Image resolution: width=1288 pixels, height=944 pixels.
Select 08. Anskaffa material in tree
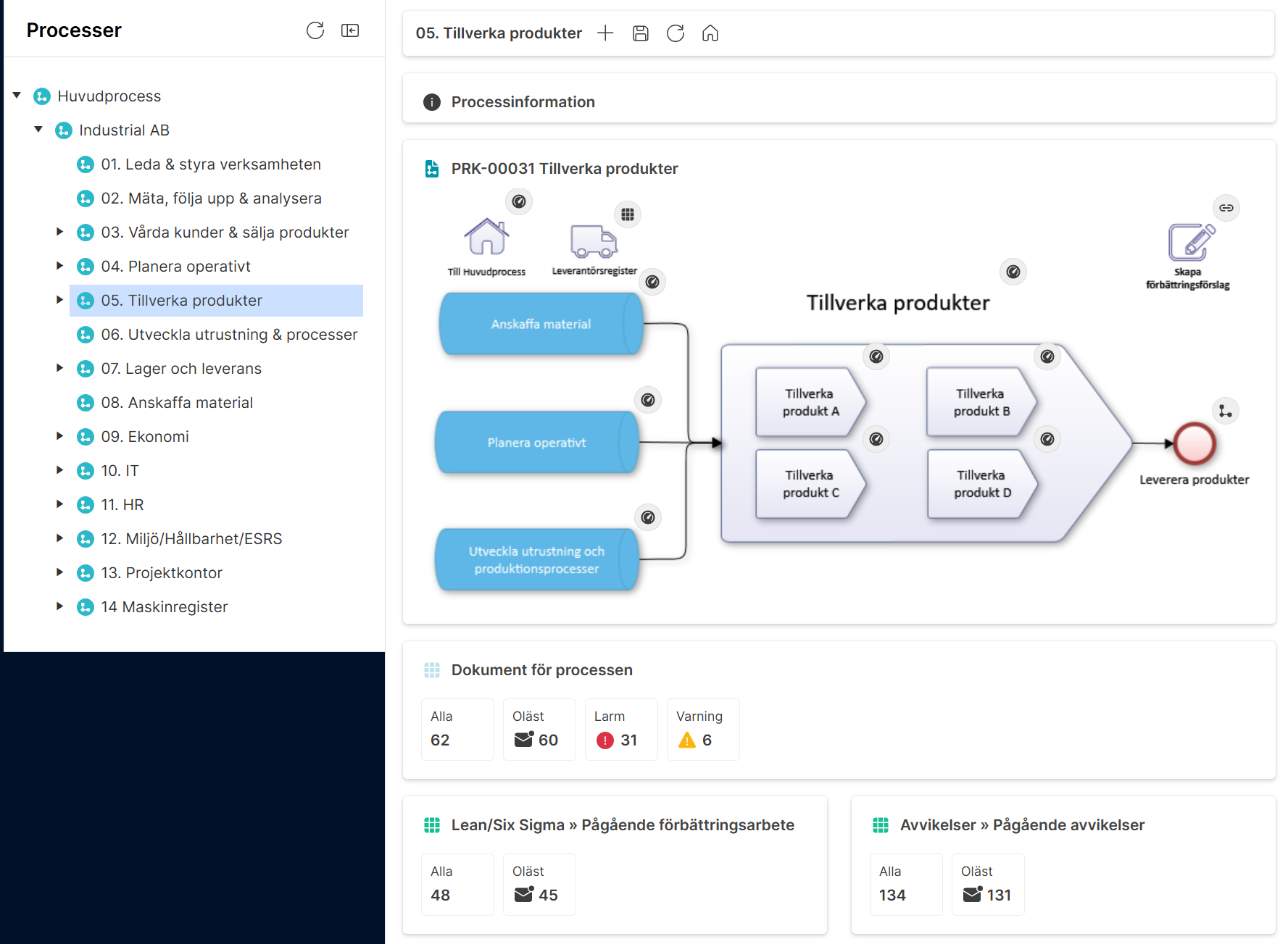coord(177,403)
